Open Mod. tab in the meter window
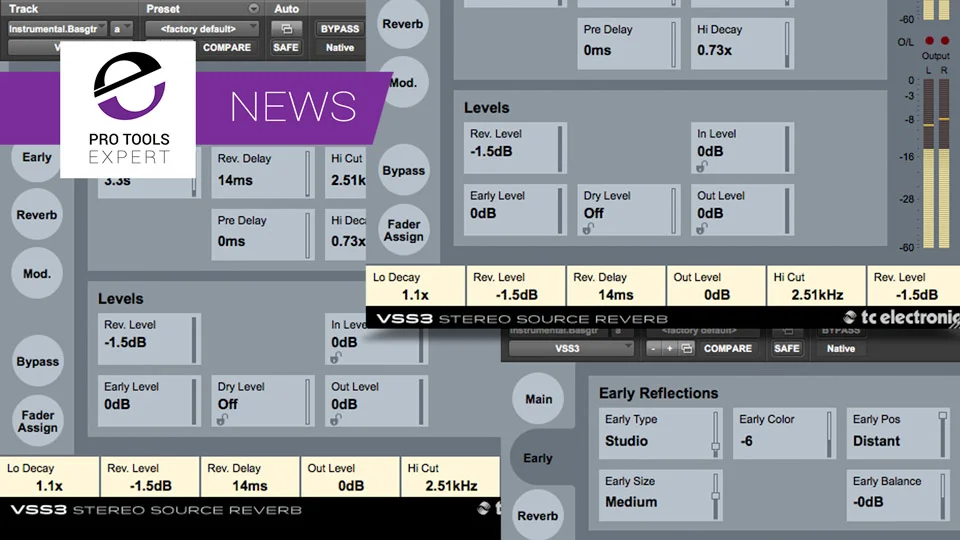This screenshot has height=540, width=960. coord(403,83)
